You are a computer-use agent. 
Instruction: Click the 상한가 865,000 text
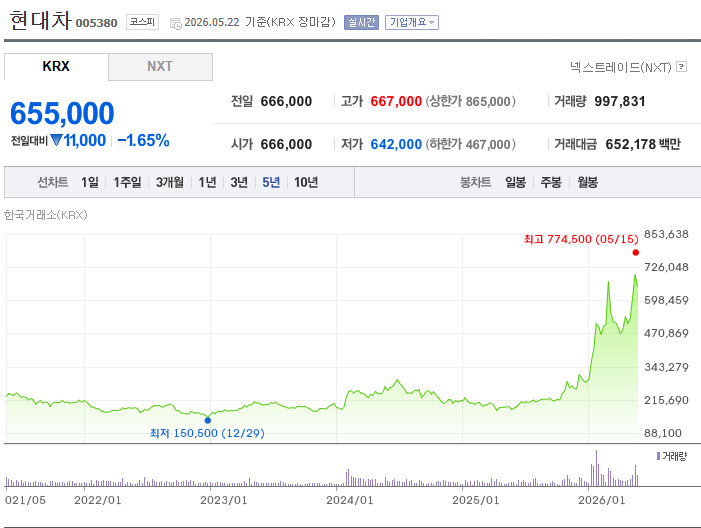point(471,101)
